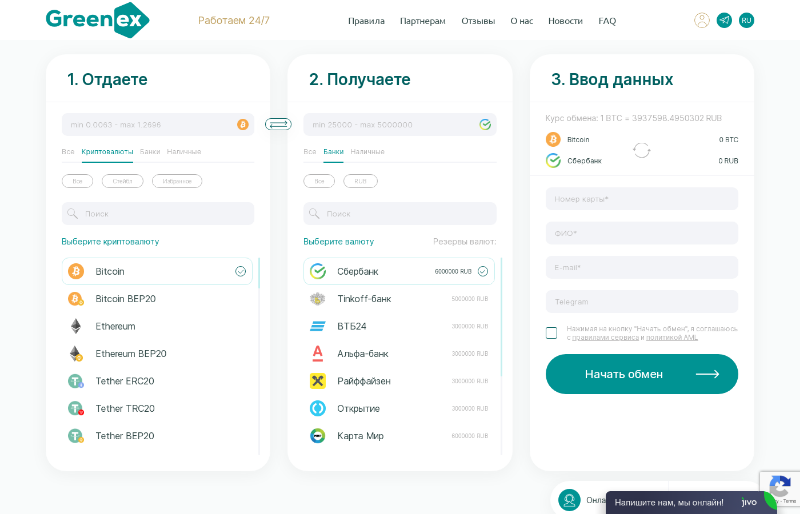This screenshot has width=800, height=514.
Task: Click the Greenex logo
Action: click(x=96, y=20)
